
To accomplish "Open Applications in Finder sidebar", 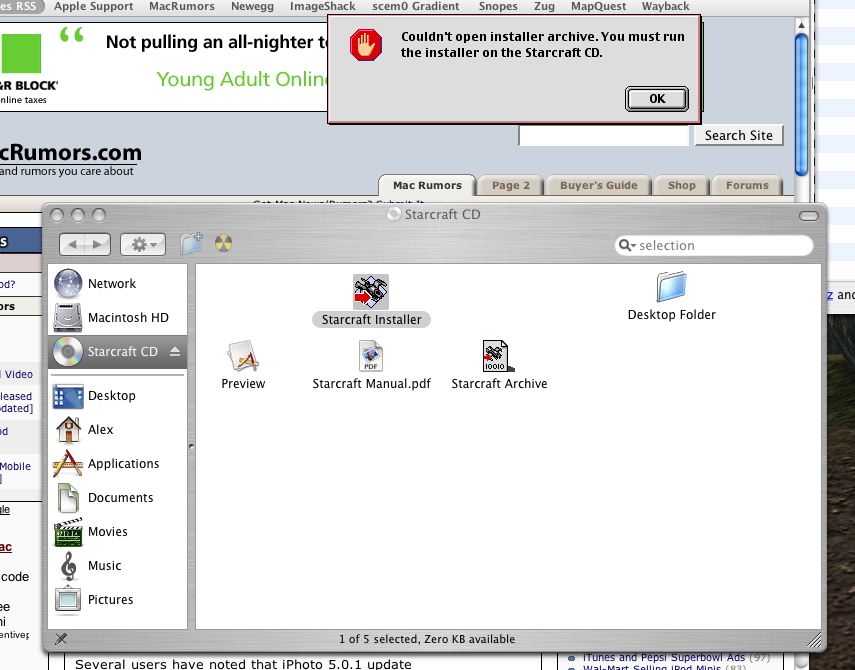I will [x=117, y=463].
